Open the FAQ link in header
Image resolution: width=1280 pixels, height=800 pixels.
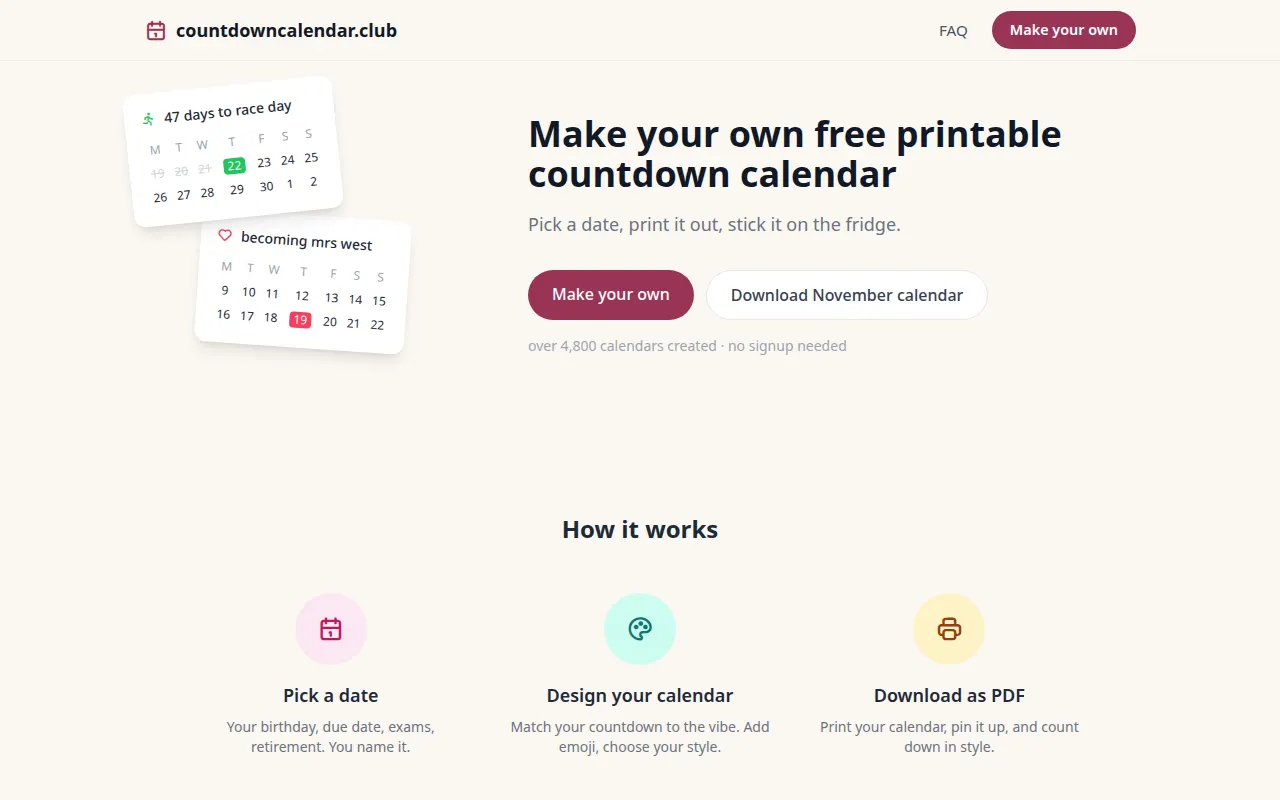coord(953,31)
